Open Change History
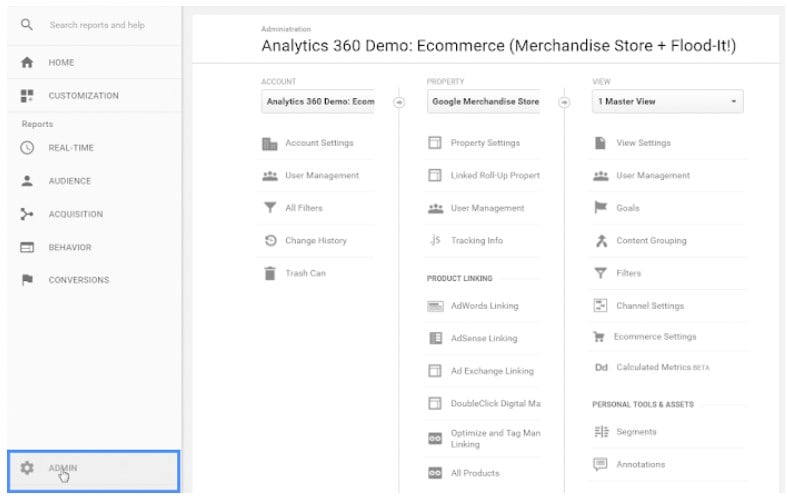The width and height of the screenshot is (788, 496). [316, 241]
